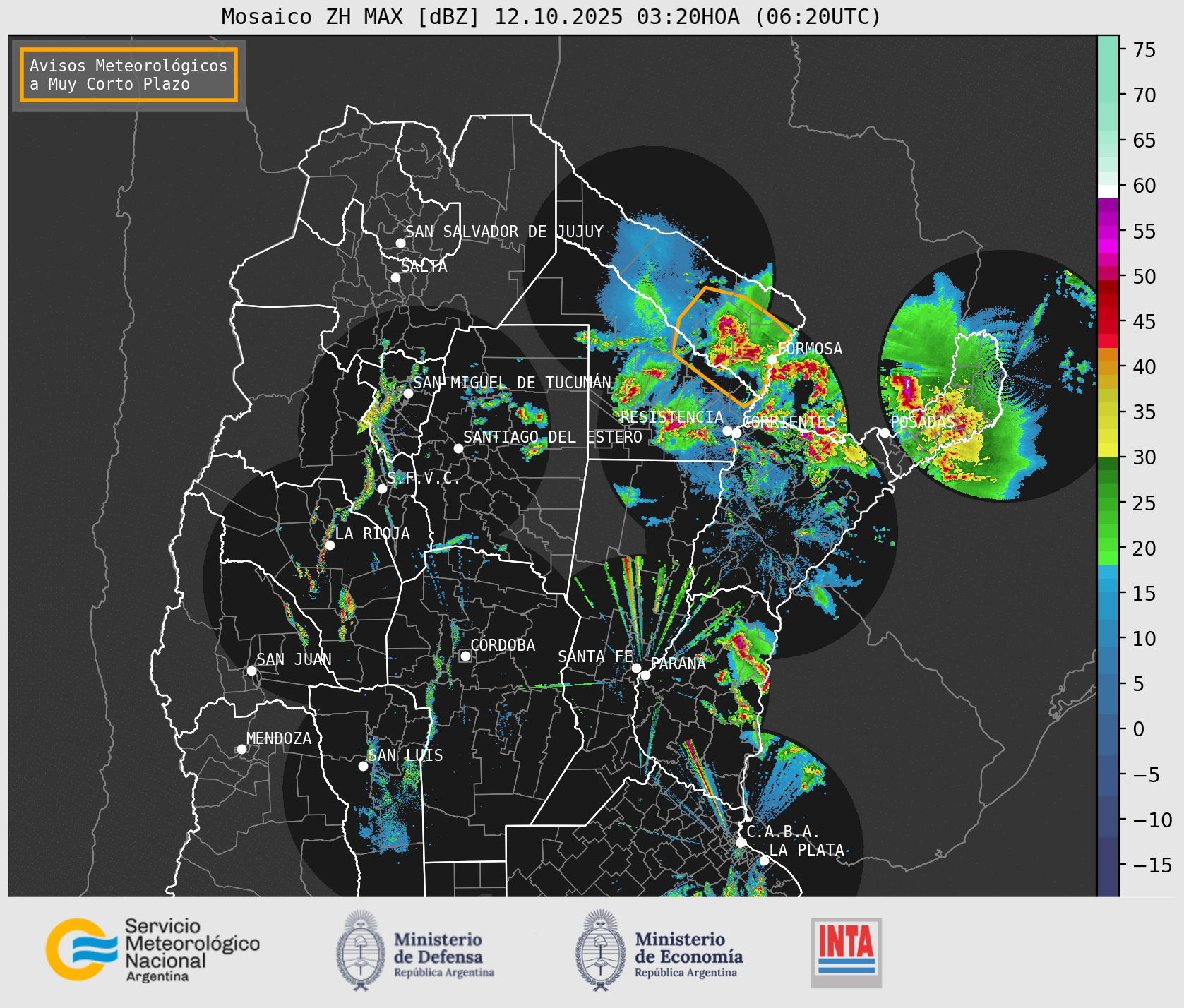Screen dimensions: 1184x1008
Task: Click the POSADAS text label
Action: [923, 422]
